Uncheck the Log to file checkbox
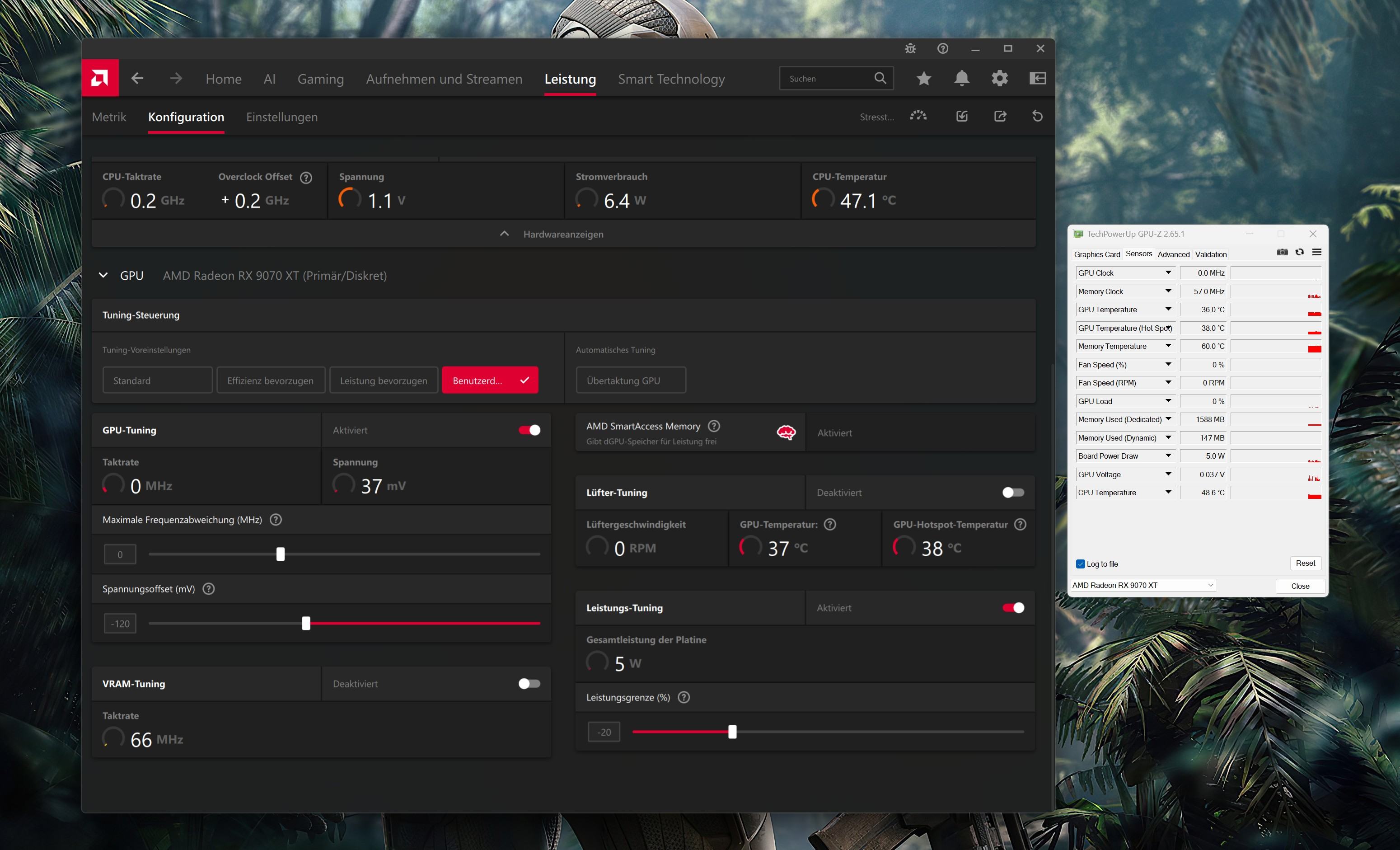Viewport: 1400px width, 850px height. (x=1080, y=564)
